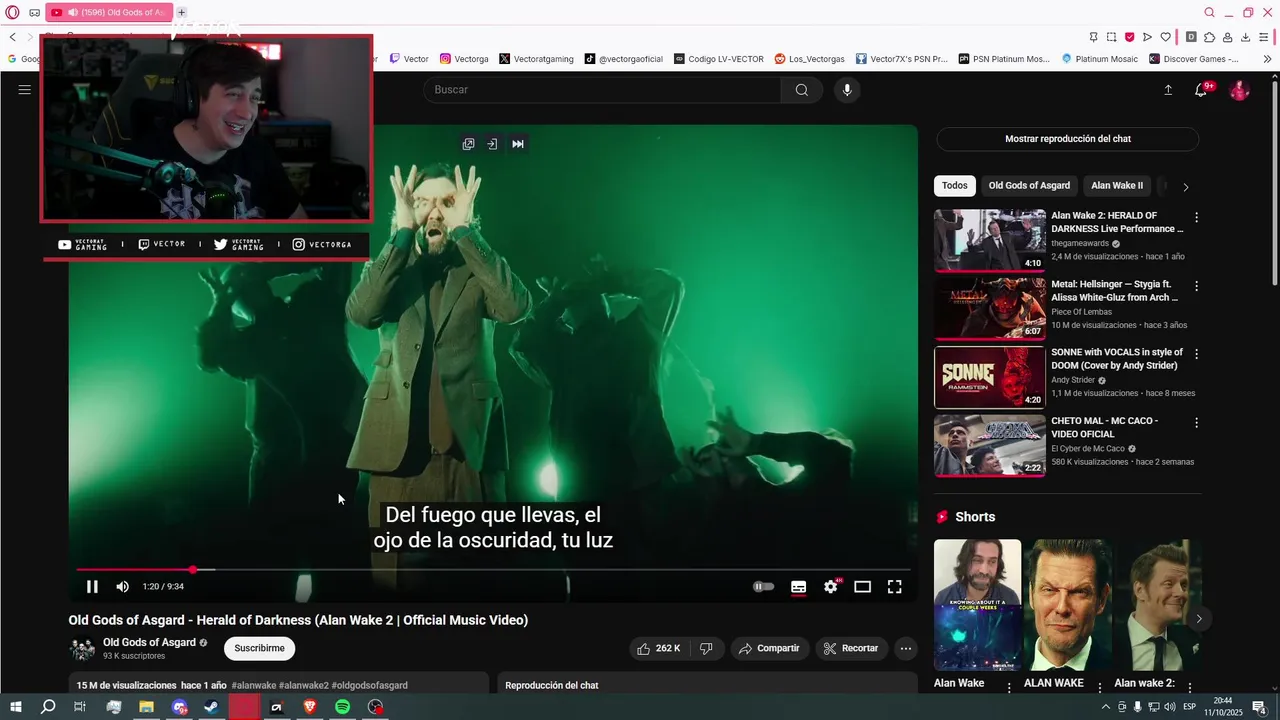This screenshot has height=720, width=1280.
Task: Open options for the SONNE with VOCALS video
Action: (x=1196, y=354)
